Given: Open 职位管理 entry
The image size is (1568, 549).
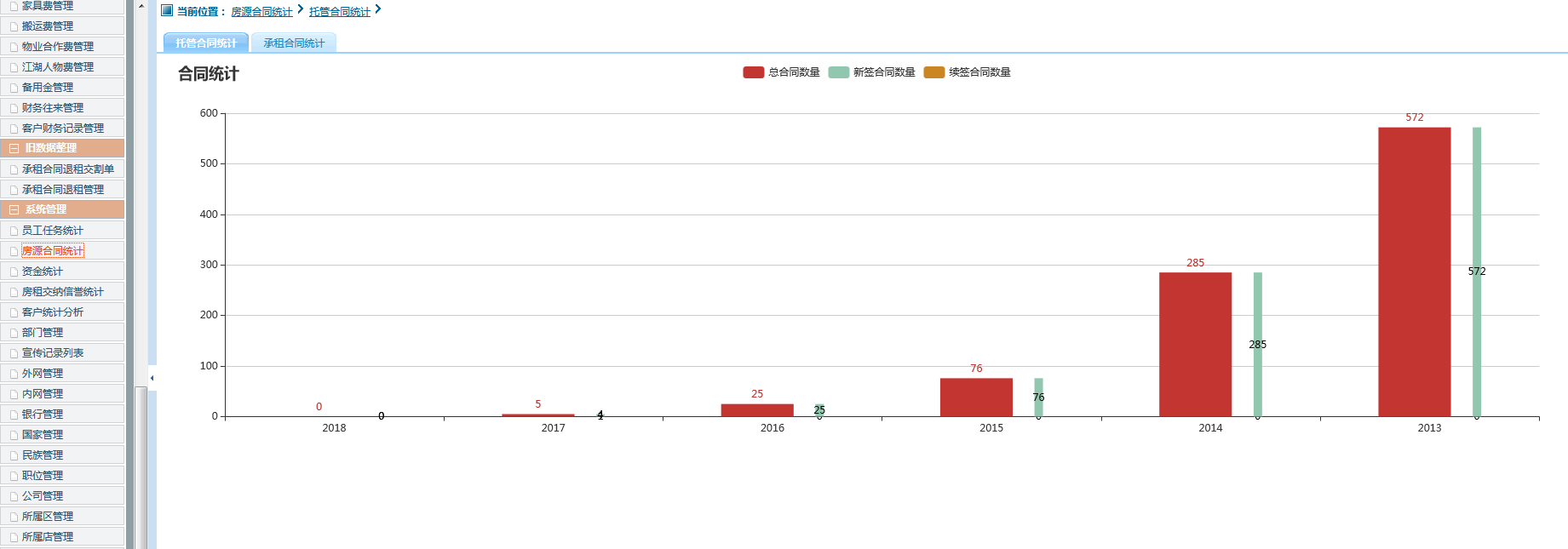Looking at the screenshot, I should pos(62,476).
